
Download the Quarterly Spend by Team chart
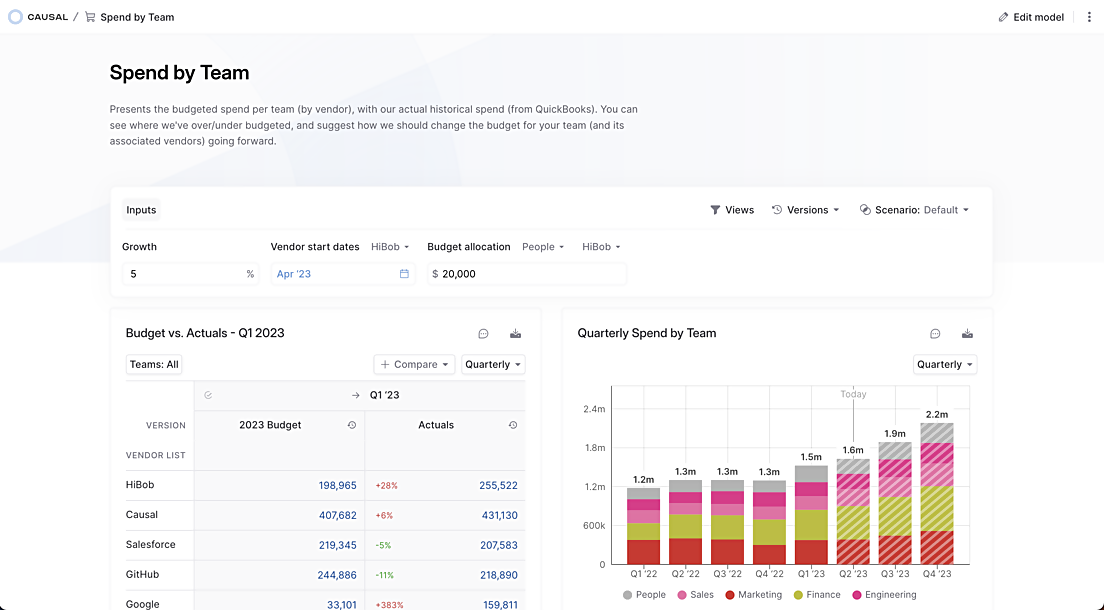tap(967, 334)
